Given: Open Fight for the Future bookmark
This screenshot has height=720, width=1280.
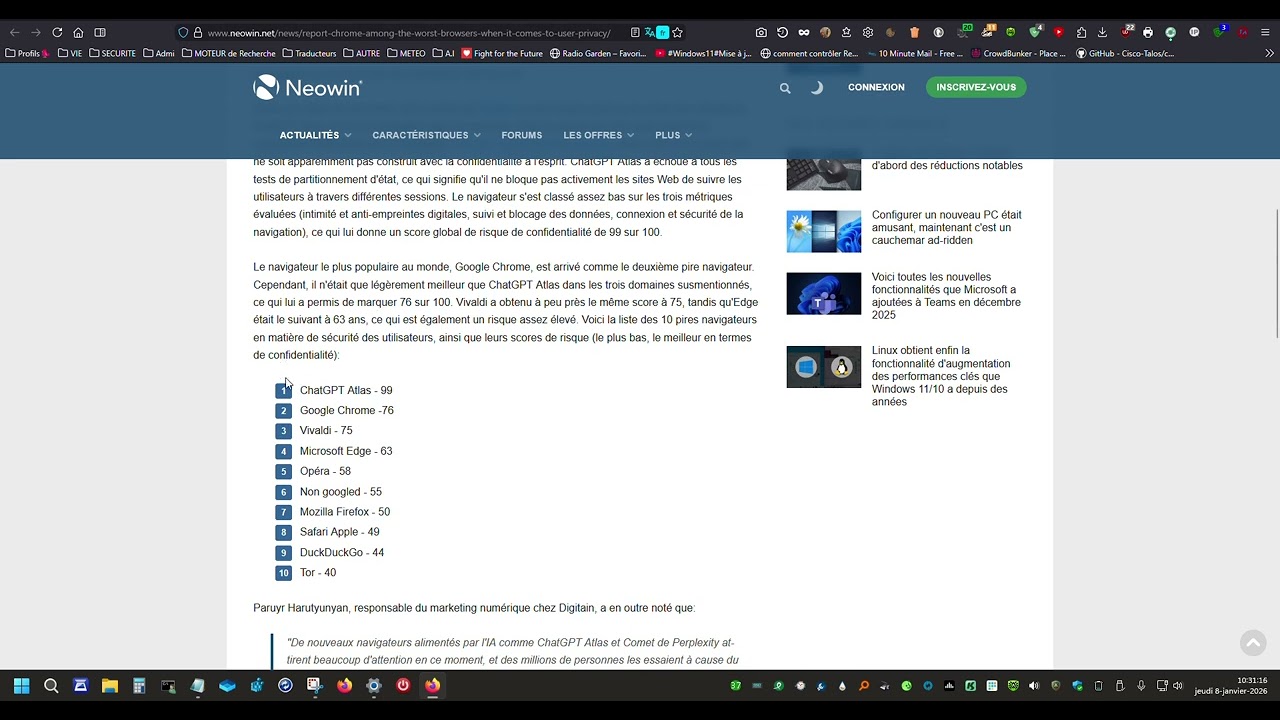Looking at the screenshot, I should tap(502, 53).
